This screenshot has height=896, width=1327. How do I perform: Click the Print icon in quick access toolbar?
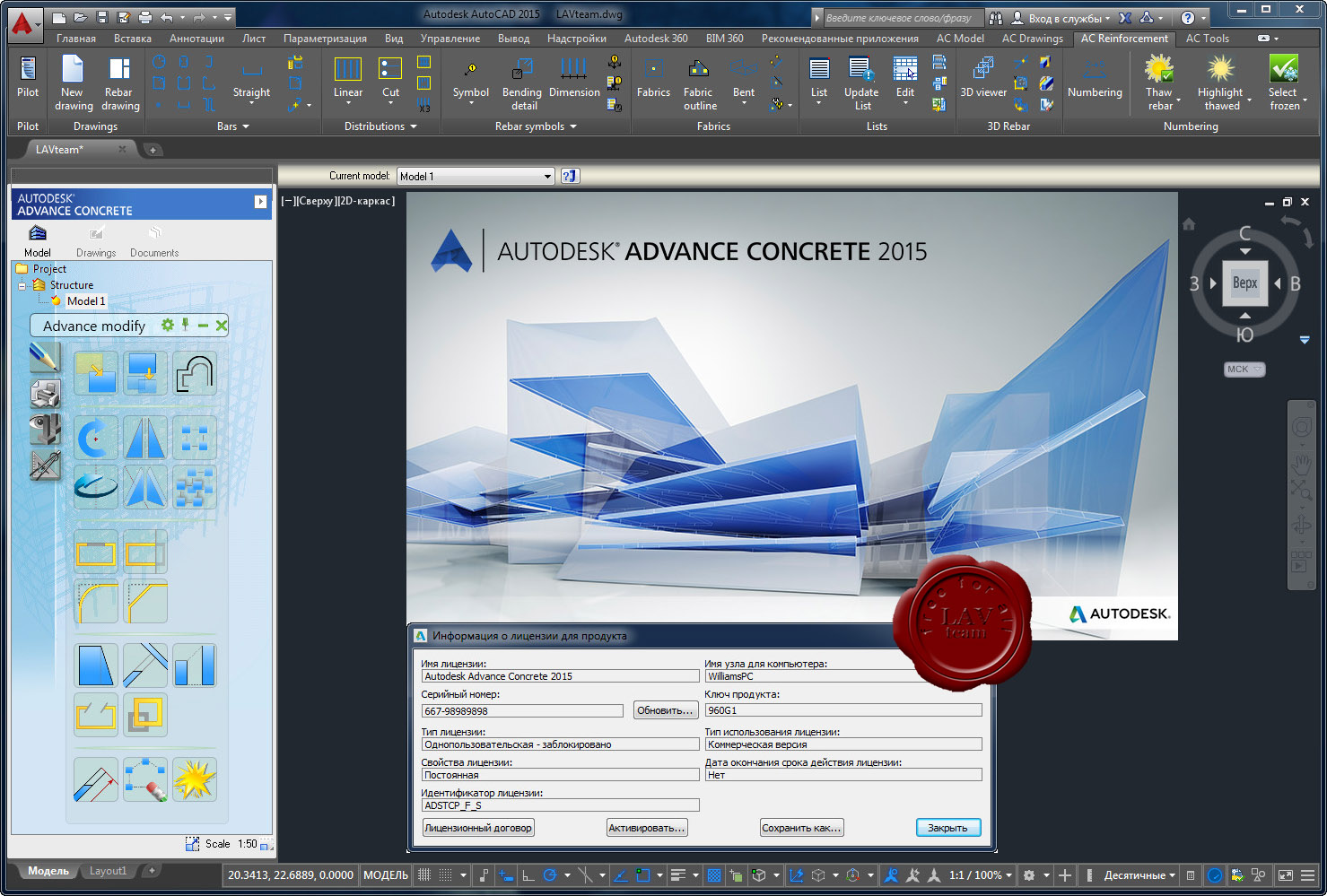(x=144, y=17)
